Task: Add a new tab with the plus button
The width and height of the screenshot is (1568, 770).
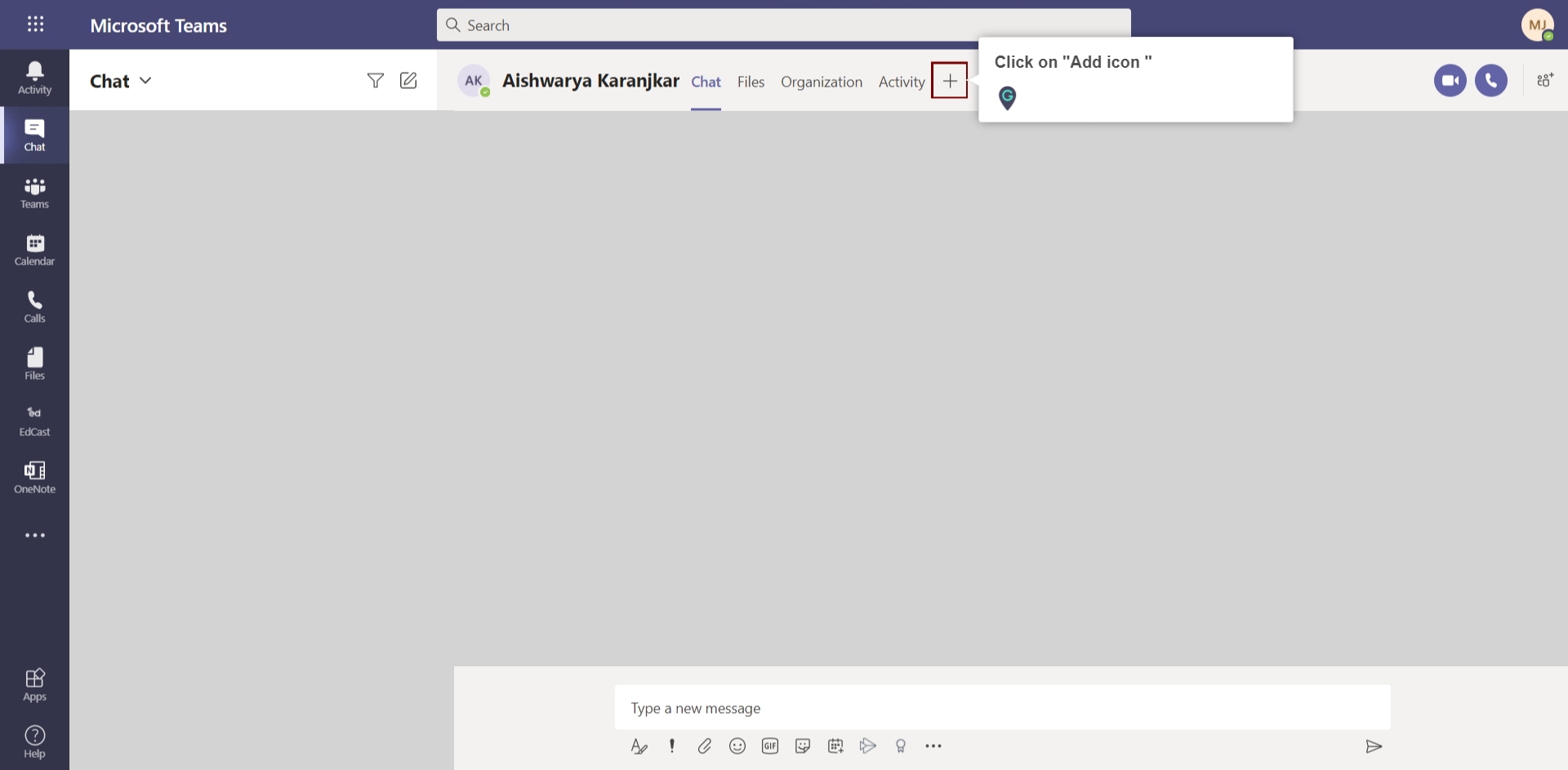Action: pos(950,80)
